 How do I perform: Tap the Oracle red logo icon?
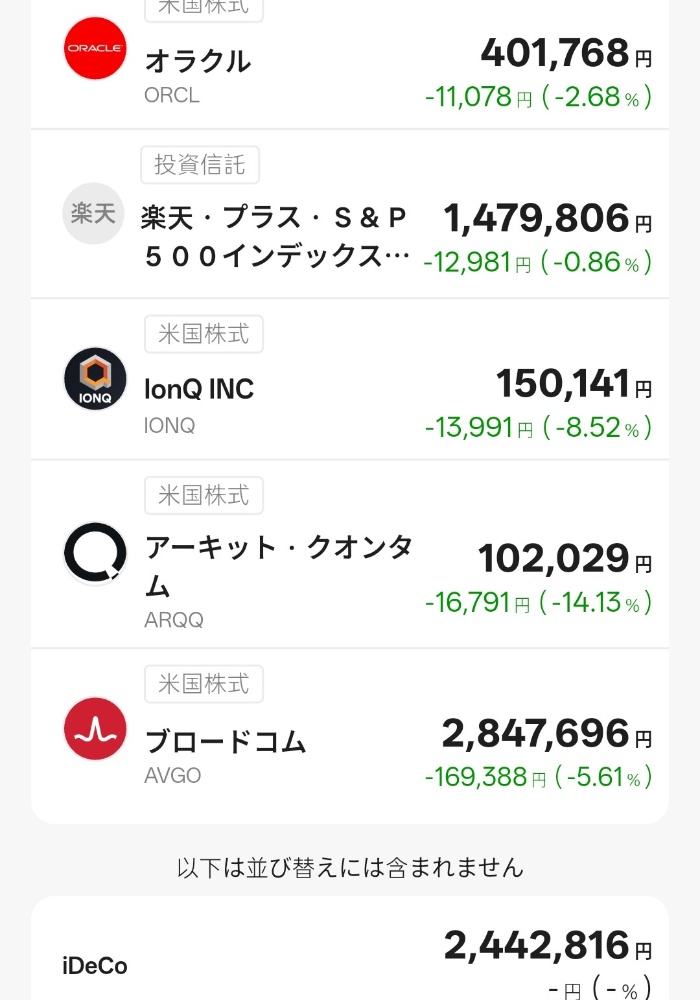[x=95, y=48]
